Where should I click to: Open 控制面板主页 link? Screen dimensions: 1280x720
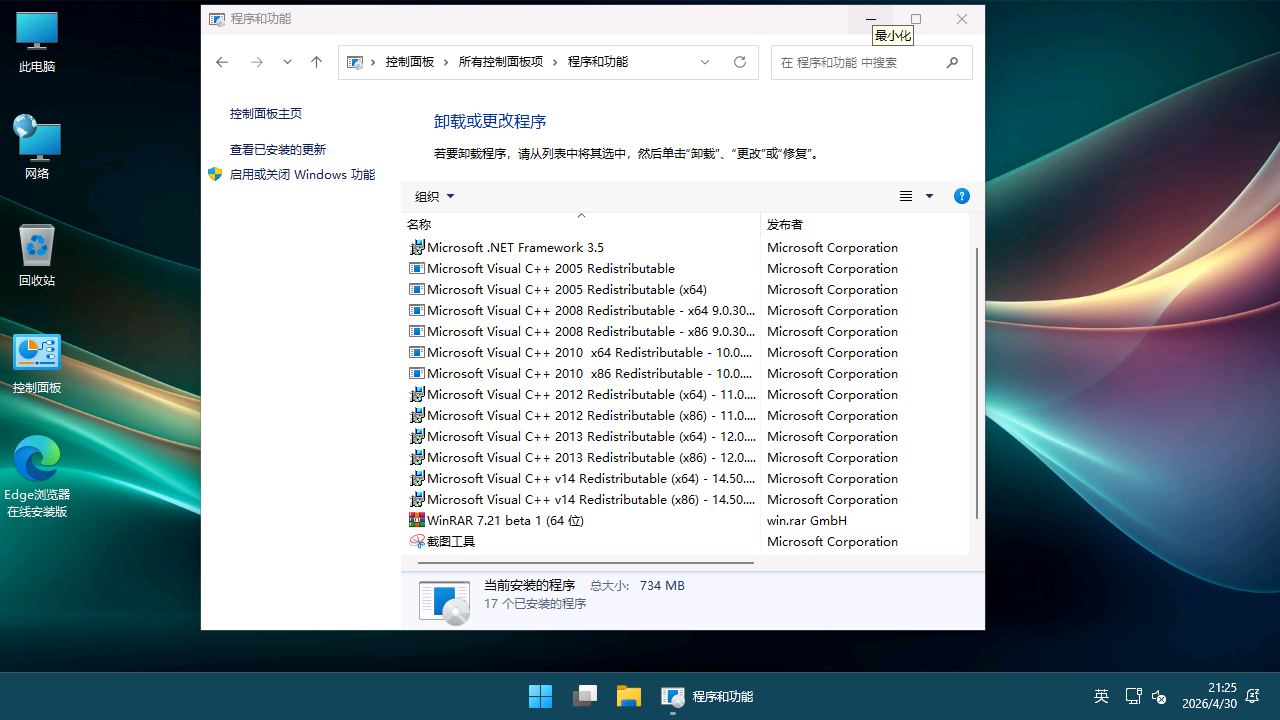[x=266, y=114]
